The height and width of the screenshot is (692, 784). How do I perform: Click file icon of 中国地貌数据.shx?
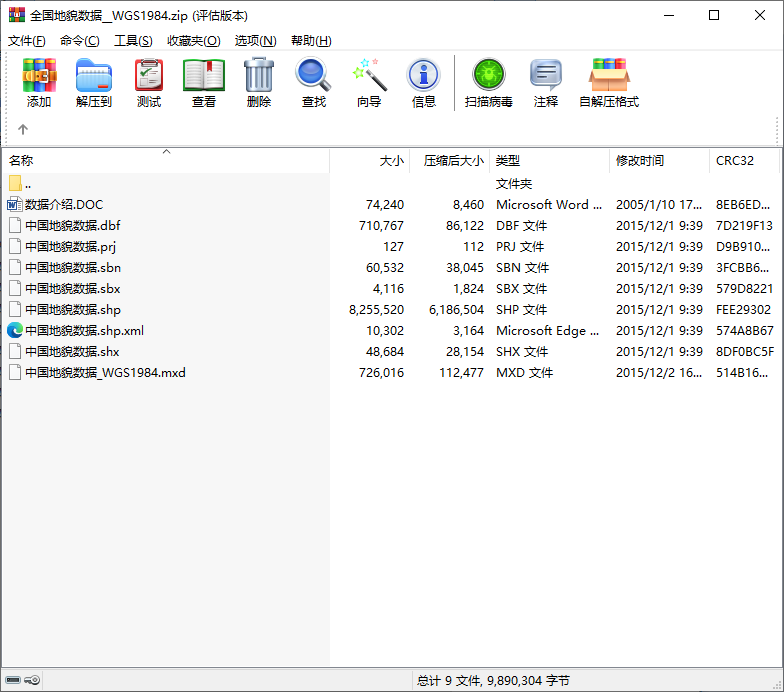tap(15, 351)
